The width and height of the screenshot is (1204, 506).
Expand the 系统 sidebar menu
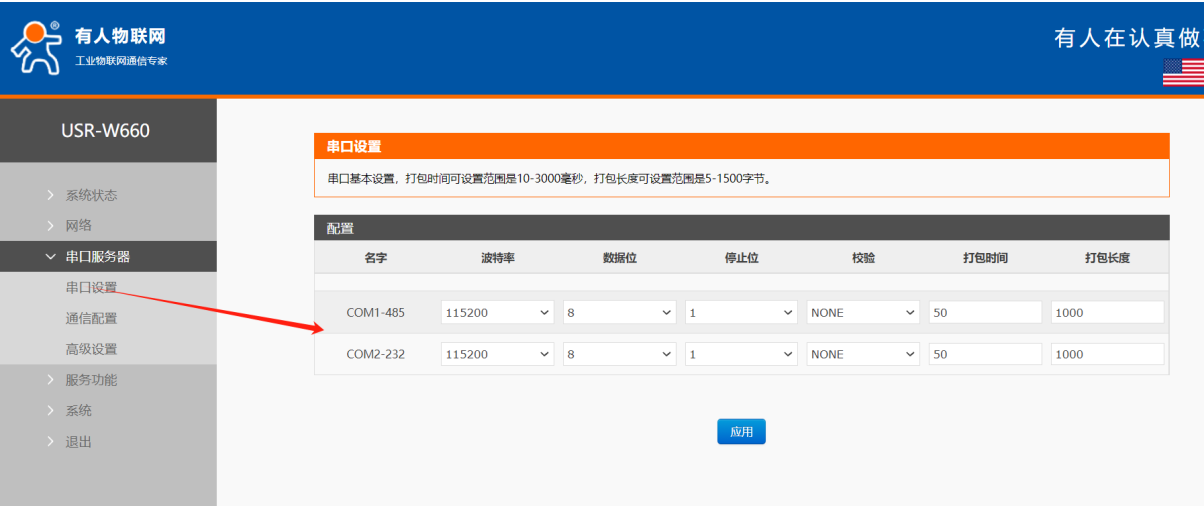(79, 411)
